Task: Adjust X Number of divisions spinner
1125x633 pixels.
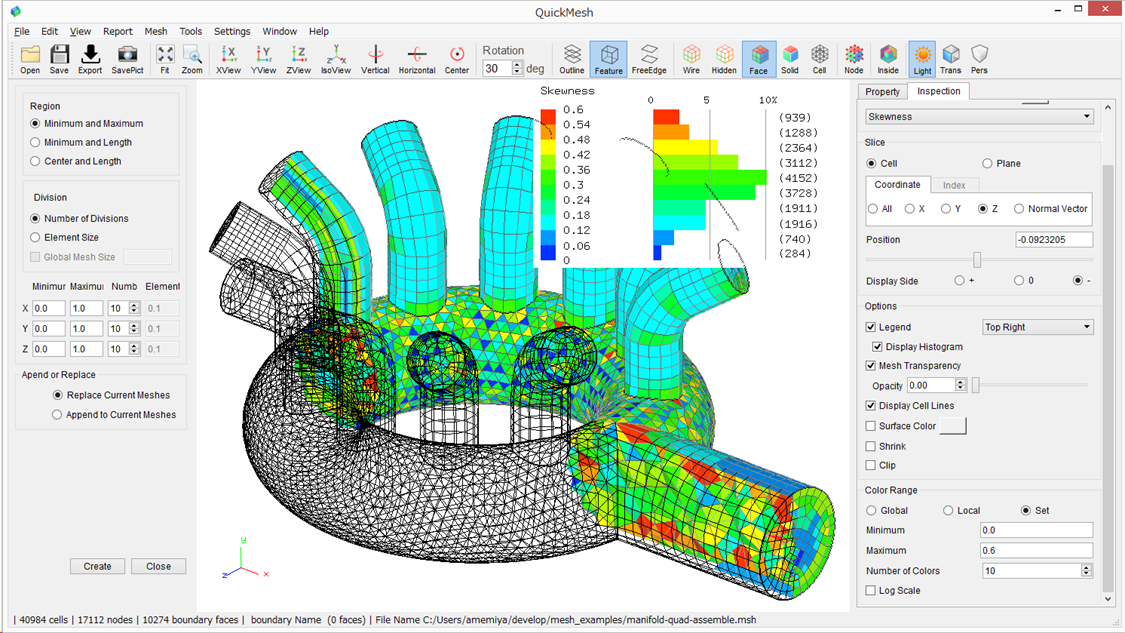Action: pyautogui.click(x=134, y=308)
